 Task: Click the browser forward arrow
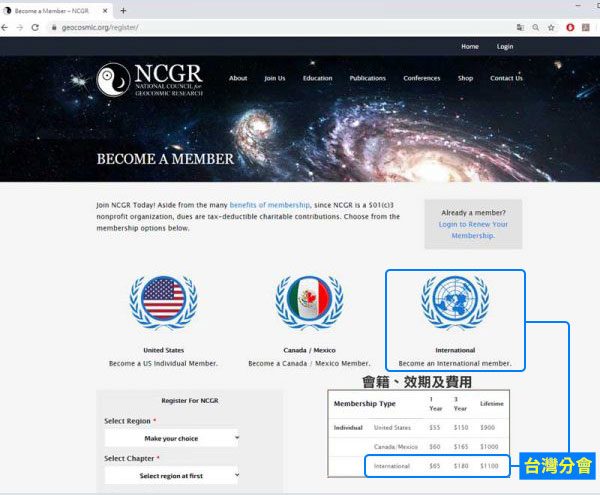pos(20,28)
